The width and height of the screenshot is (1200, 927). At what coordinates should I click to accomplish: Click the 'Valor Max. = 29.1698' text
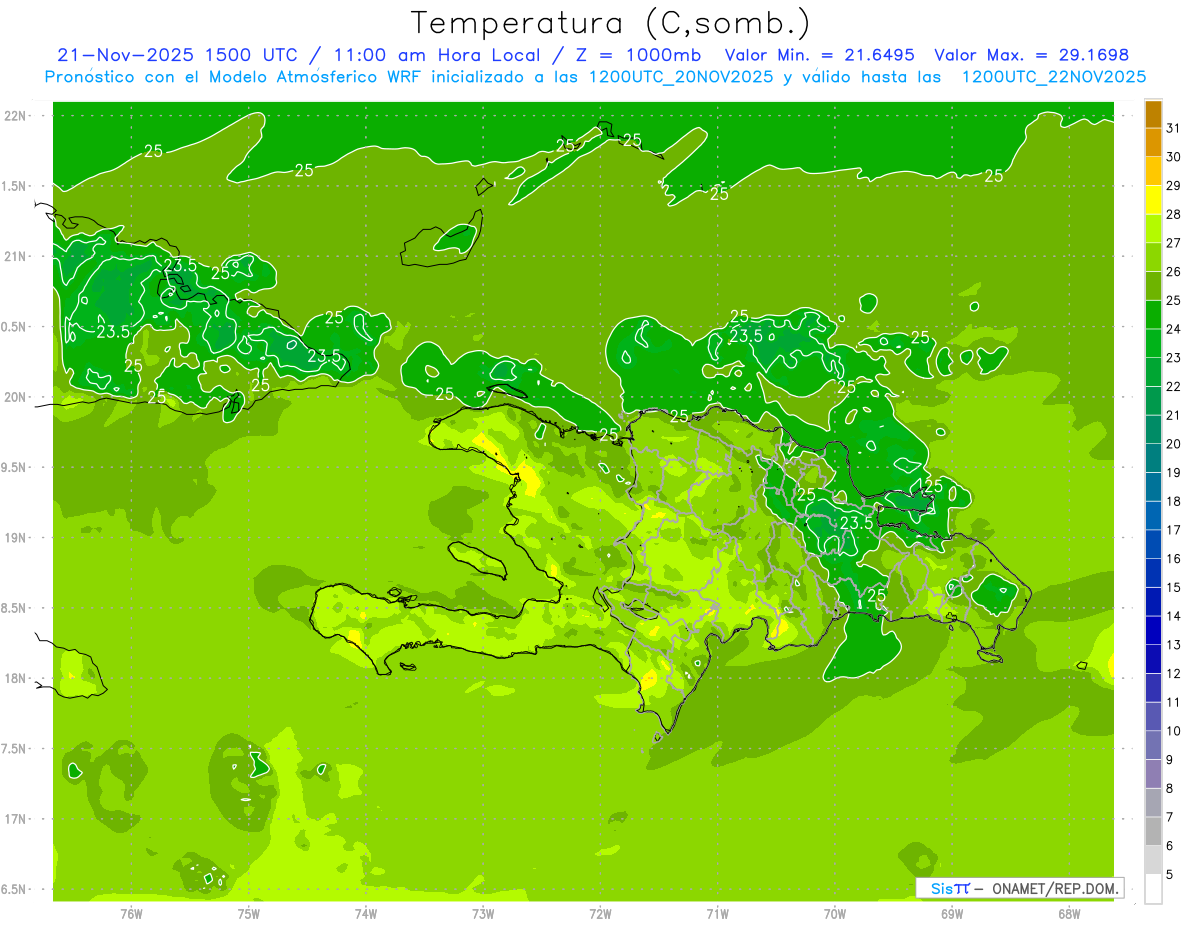point(1031,55)
